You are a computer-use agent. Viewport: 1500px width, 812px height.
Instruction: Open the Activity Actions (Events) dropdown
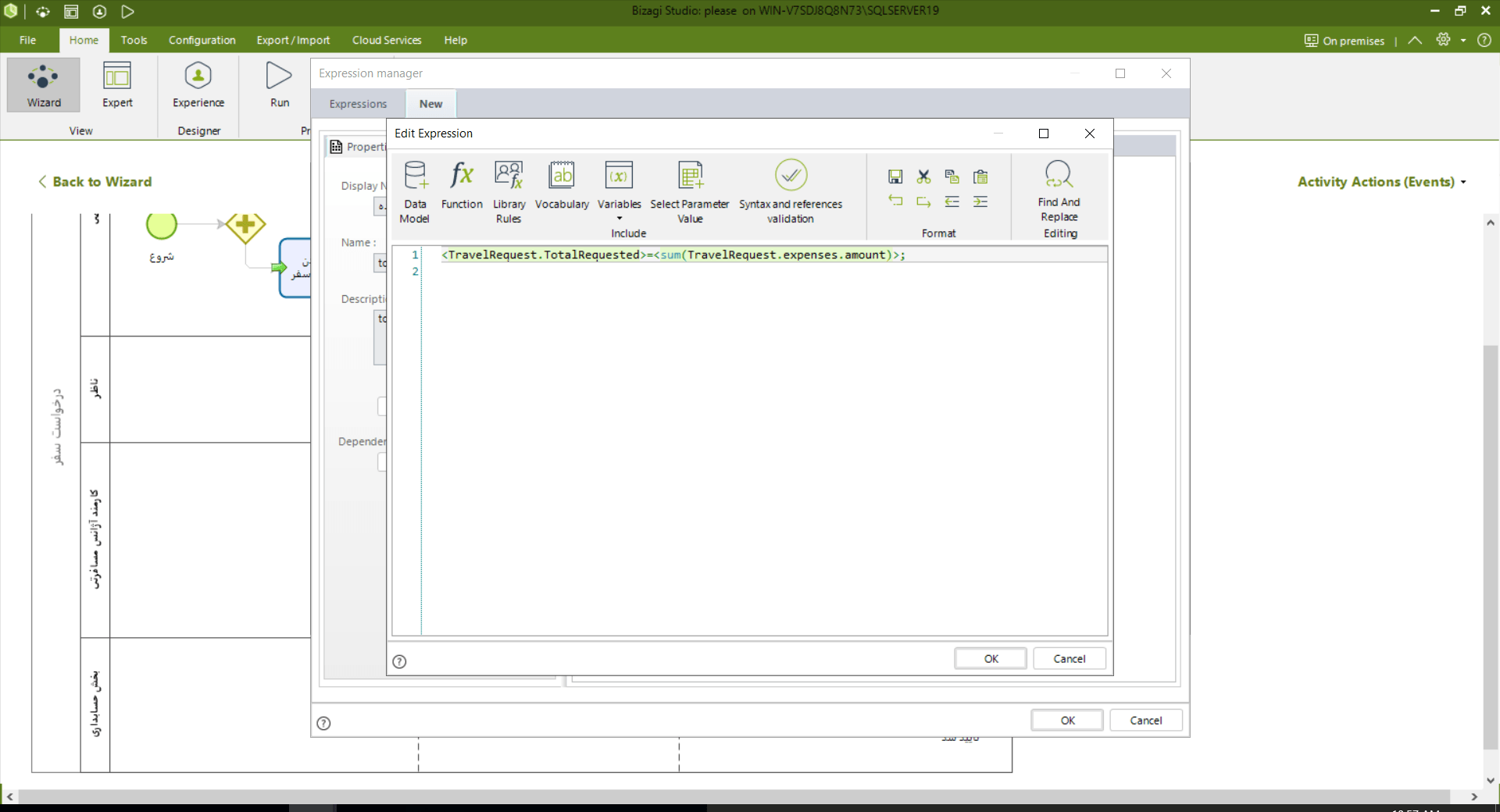click(x=1381, y=182)
